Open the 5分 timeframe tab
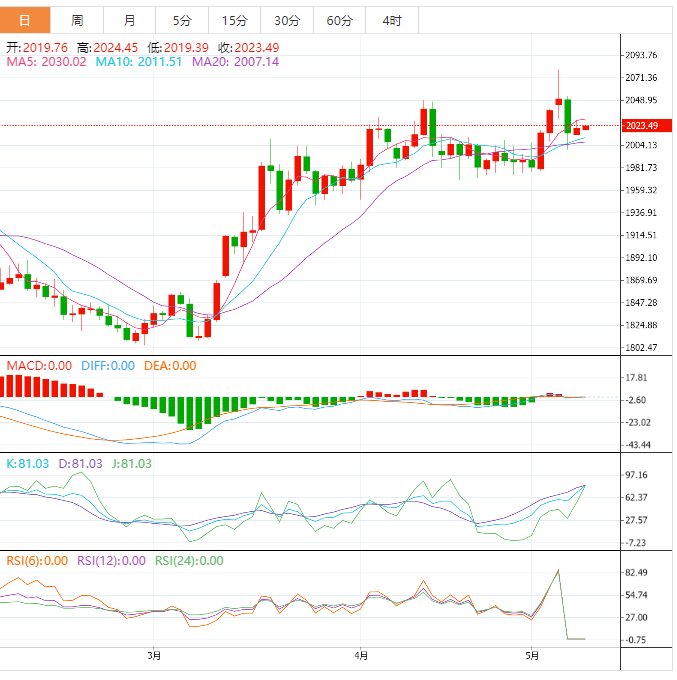The width and height of the screenshot is (677, 680). (182, 20)
